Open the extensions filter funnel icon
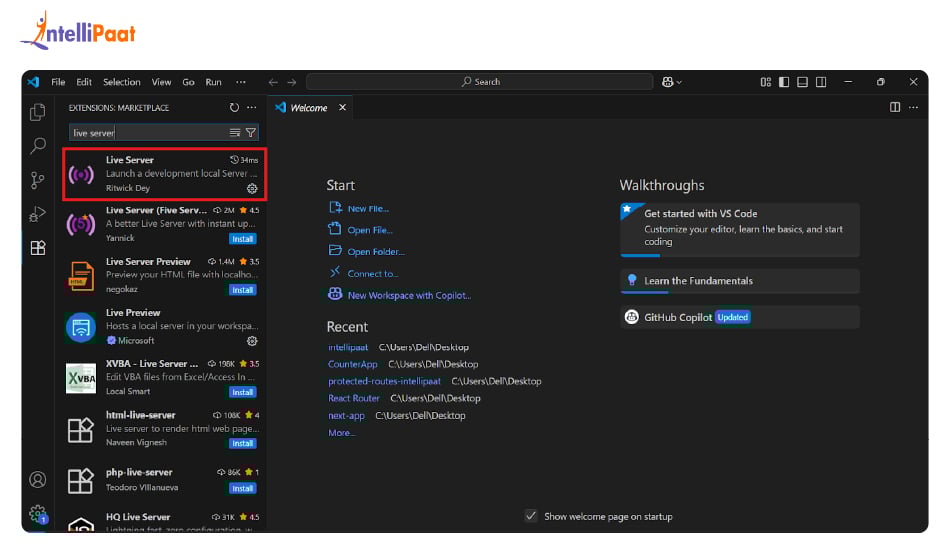 coord(251,133)
